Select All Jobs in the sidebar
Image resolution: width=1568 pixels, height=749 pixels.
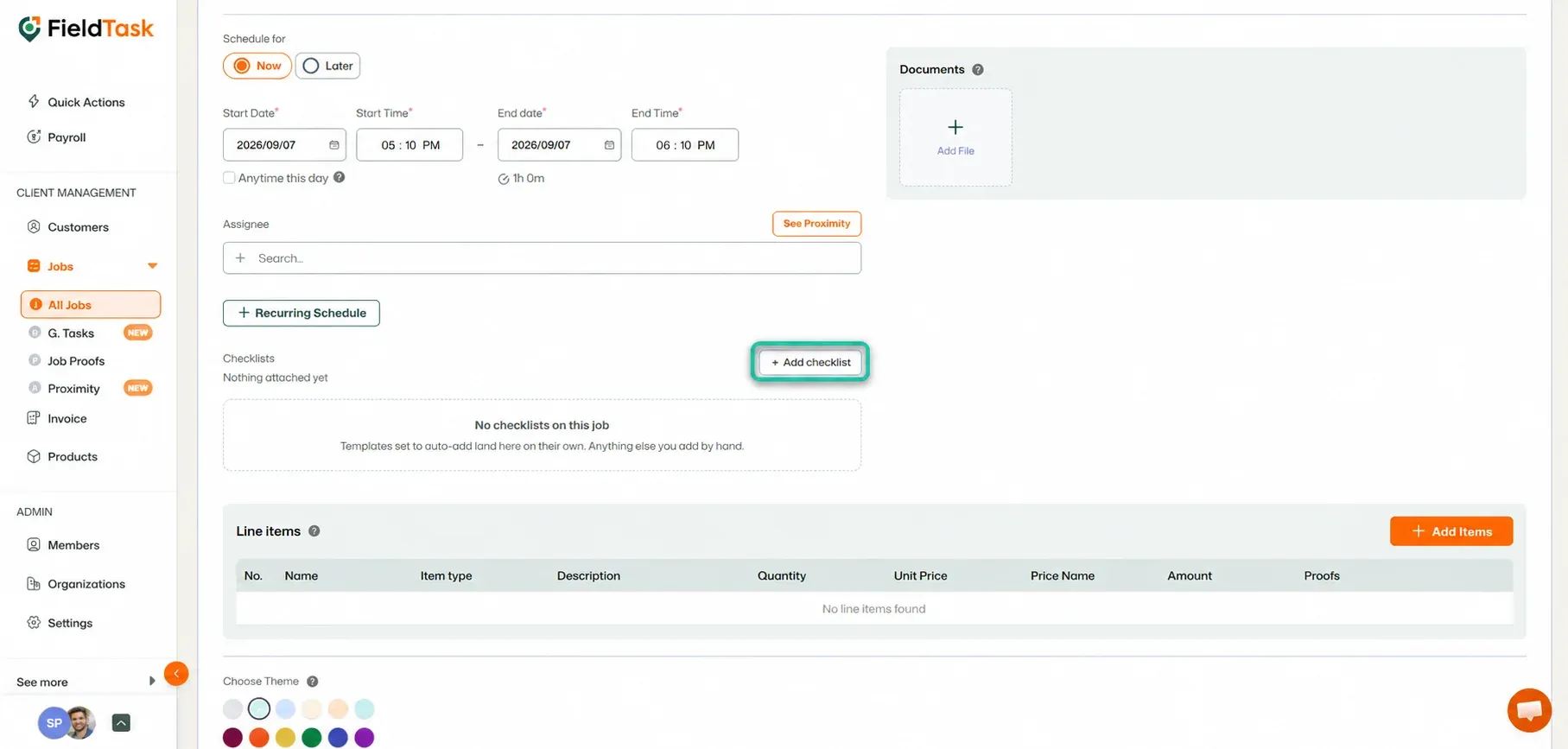[91, 304]
